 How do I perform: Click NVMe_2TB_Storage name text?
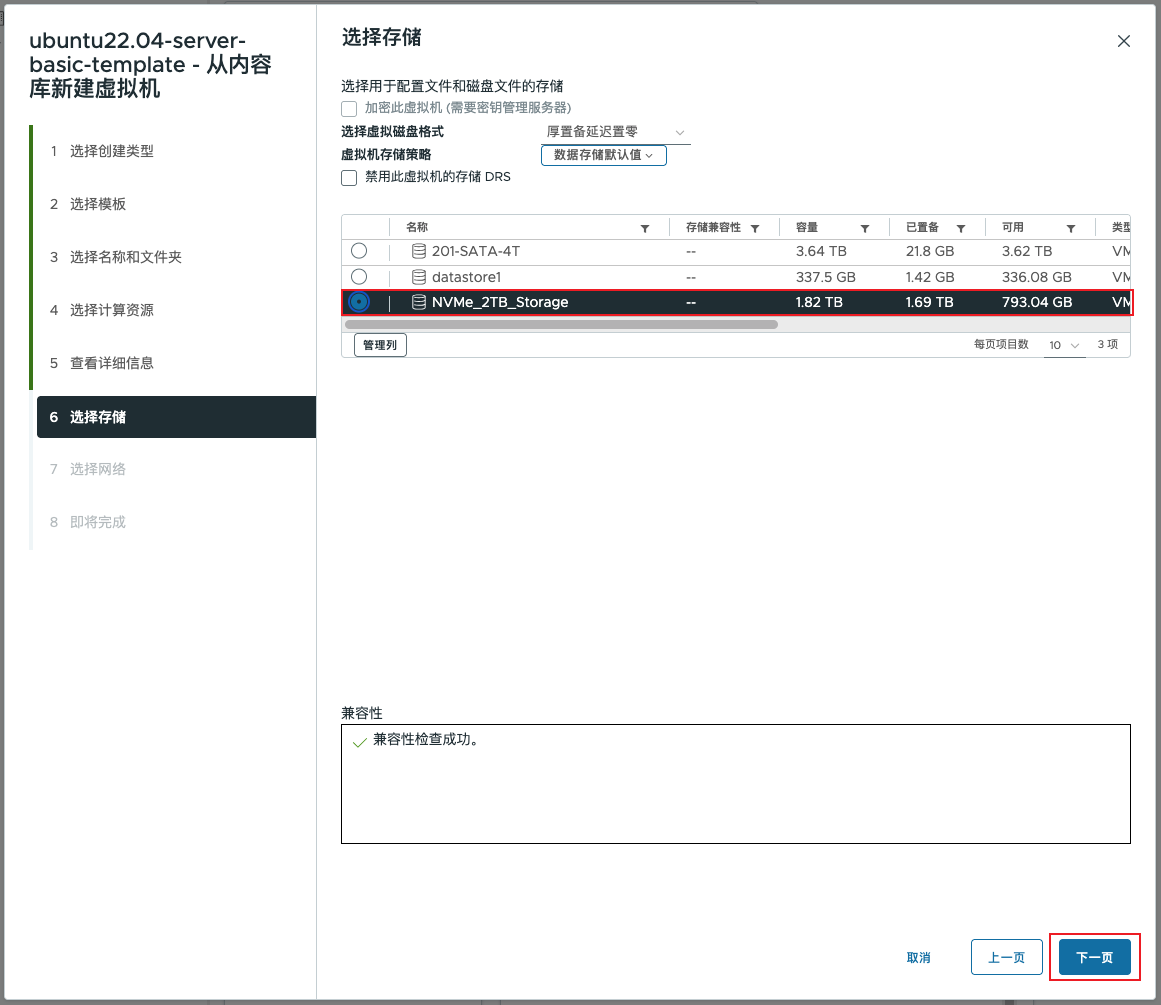tap(501, 302)
